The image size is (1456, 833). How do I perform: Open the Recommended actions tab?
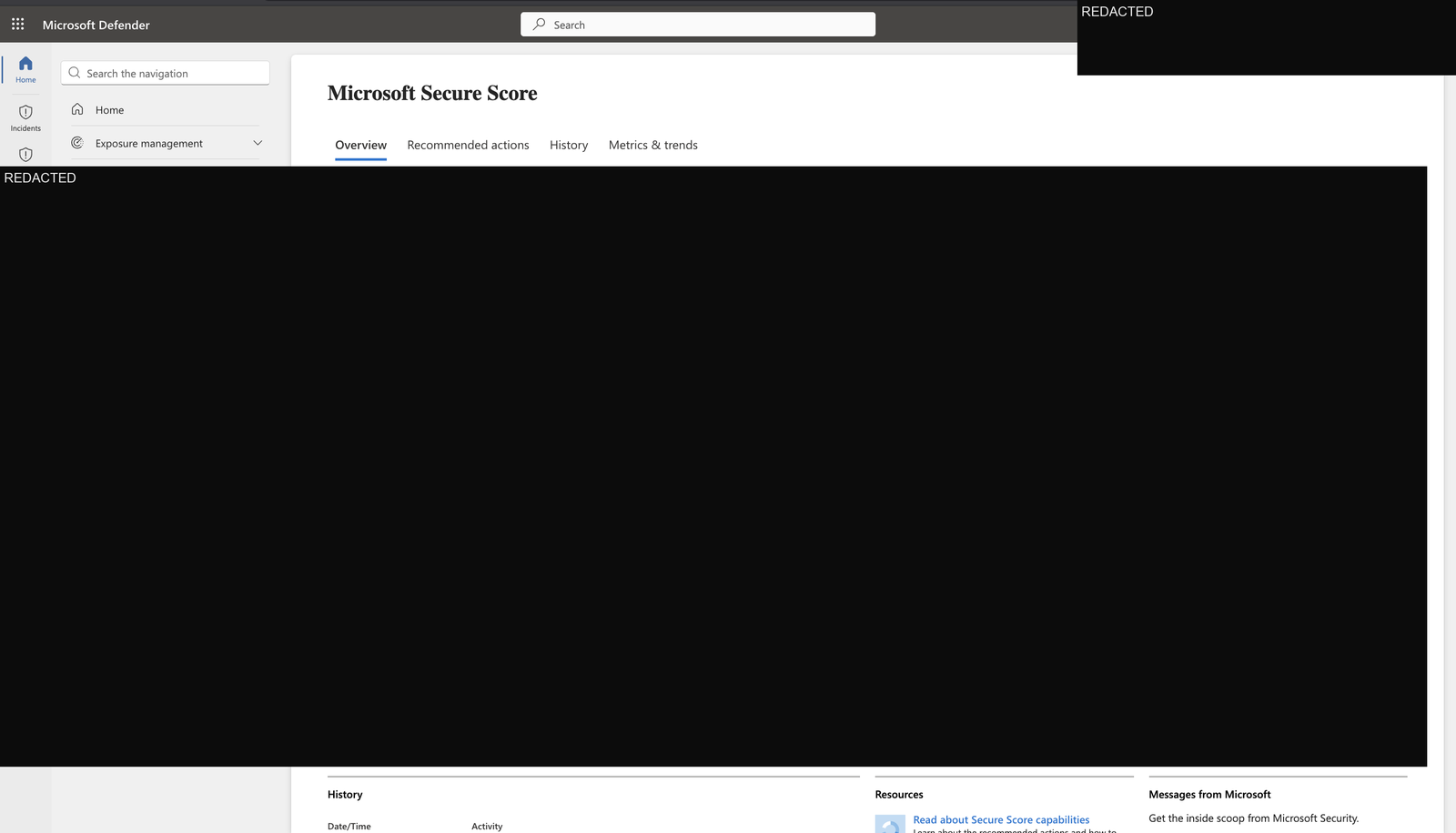(468, 146)
